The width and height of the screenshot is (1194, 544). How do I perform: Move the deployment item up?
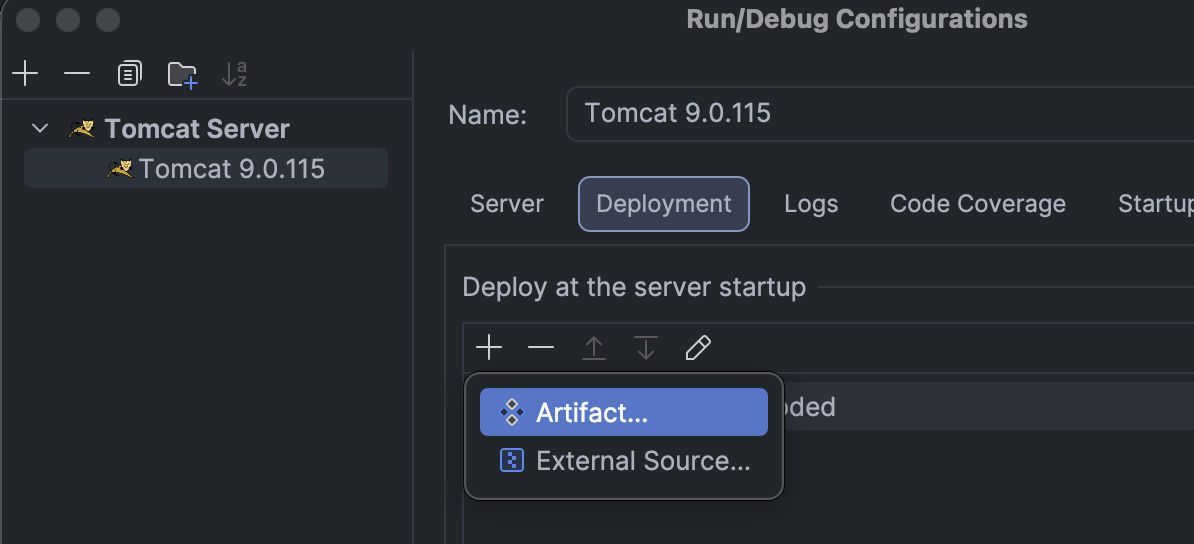click(x=594, y=347)
